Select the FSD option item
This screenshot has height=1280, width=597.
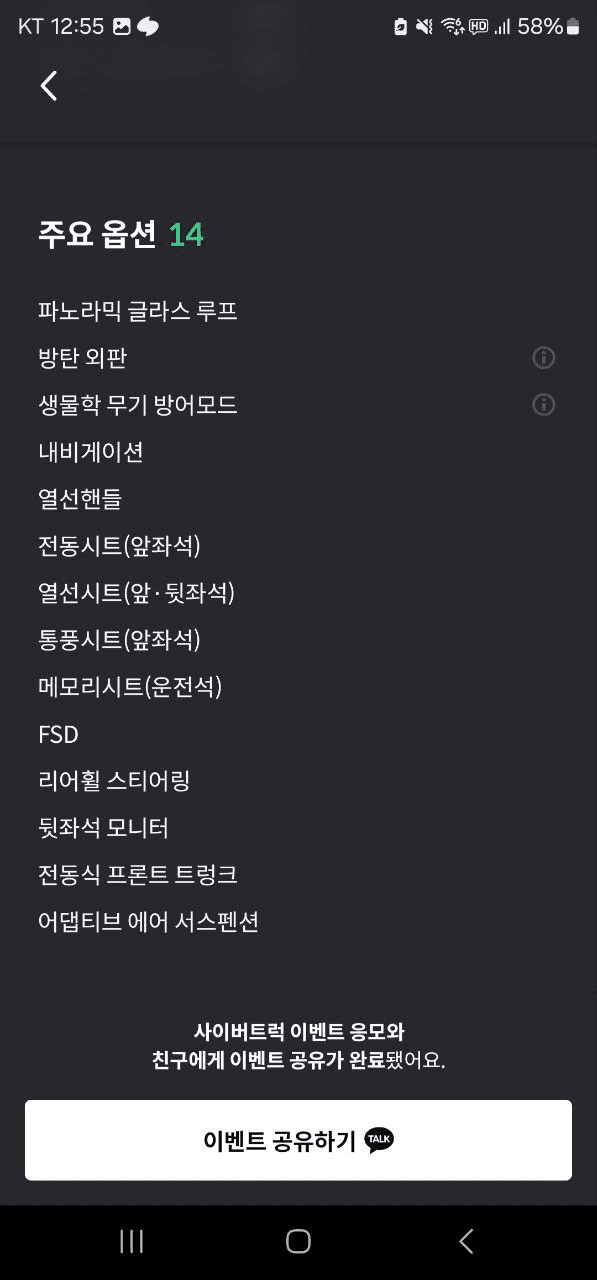point(58,734)
